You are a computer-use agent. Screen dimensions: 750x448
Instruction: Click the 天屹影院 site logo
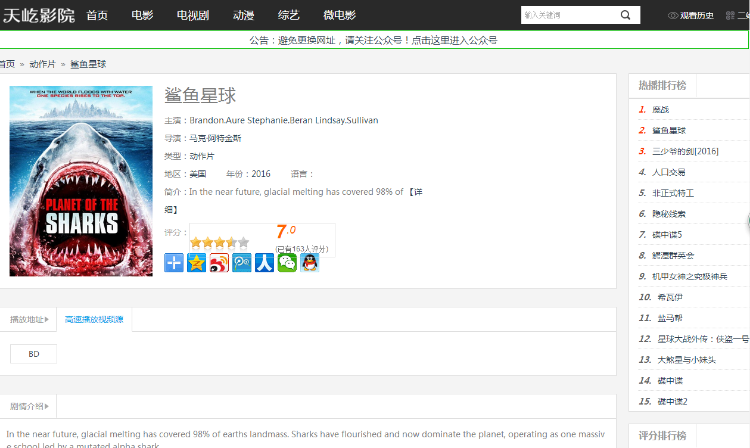[39, 15]
